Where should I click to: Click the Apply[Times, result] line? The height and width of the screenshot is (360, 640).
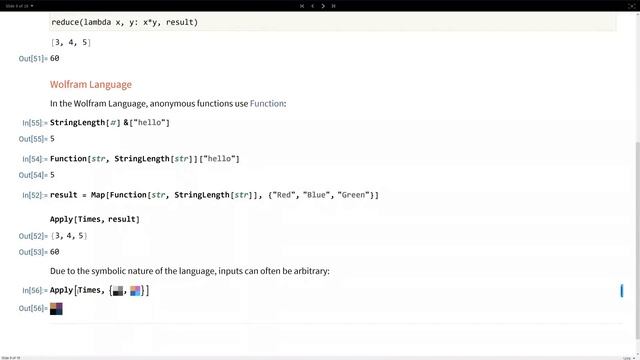click(x=95, y=219)
